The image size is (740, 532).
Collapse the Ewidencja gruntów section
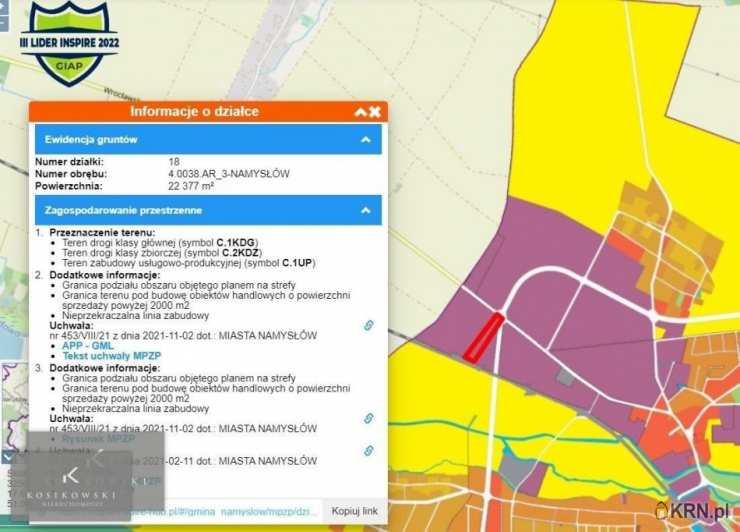pyautogui.click(x=366, y=139)
